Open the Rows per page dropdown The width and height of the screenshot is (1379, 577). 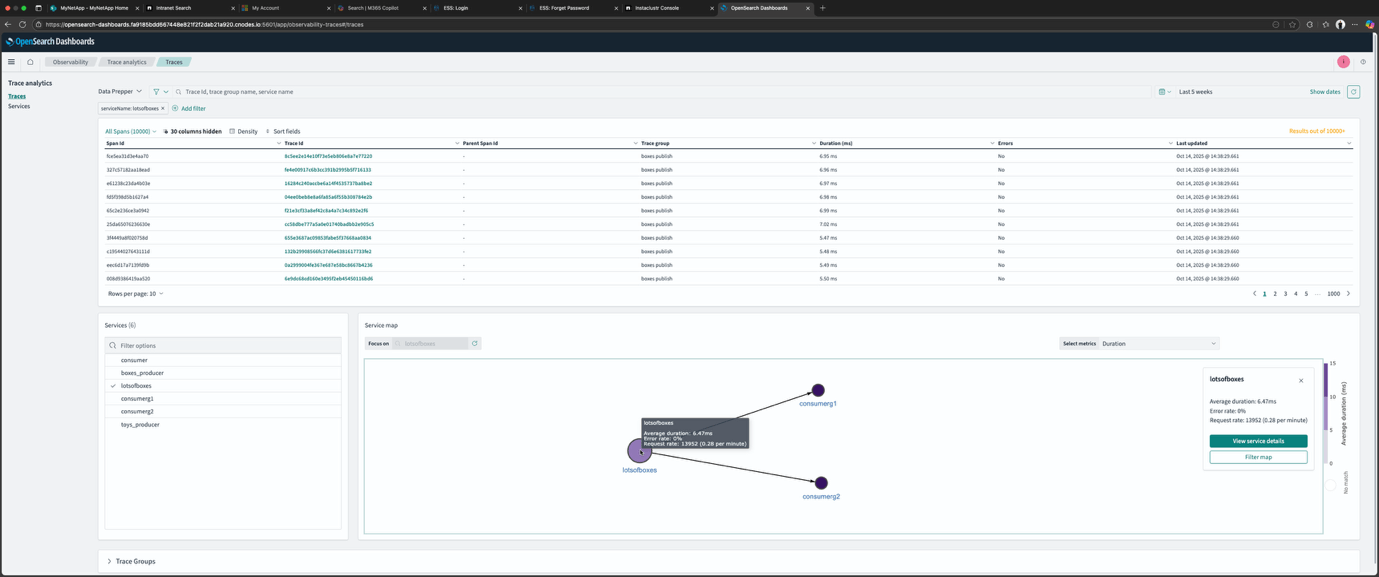(x=135, y=294)
